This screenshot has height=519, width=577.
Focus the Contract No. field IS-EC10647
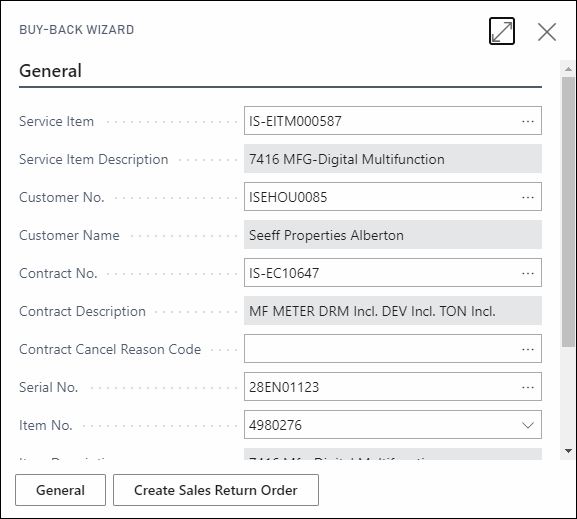[383, 273]
